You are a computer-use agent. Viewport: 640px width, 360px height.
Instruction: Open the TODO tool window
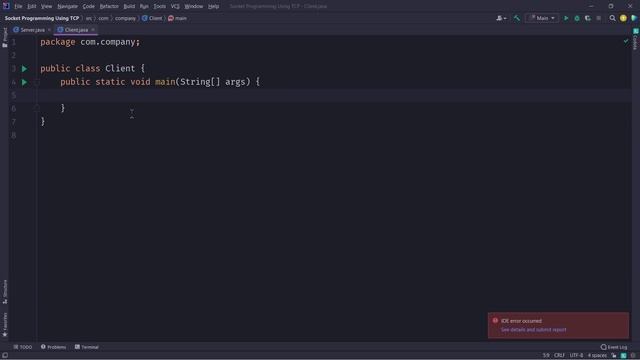pos(23,347)
